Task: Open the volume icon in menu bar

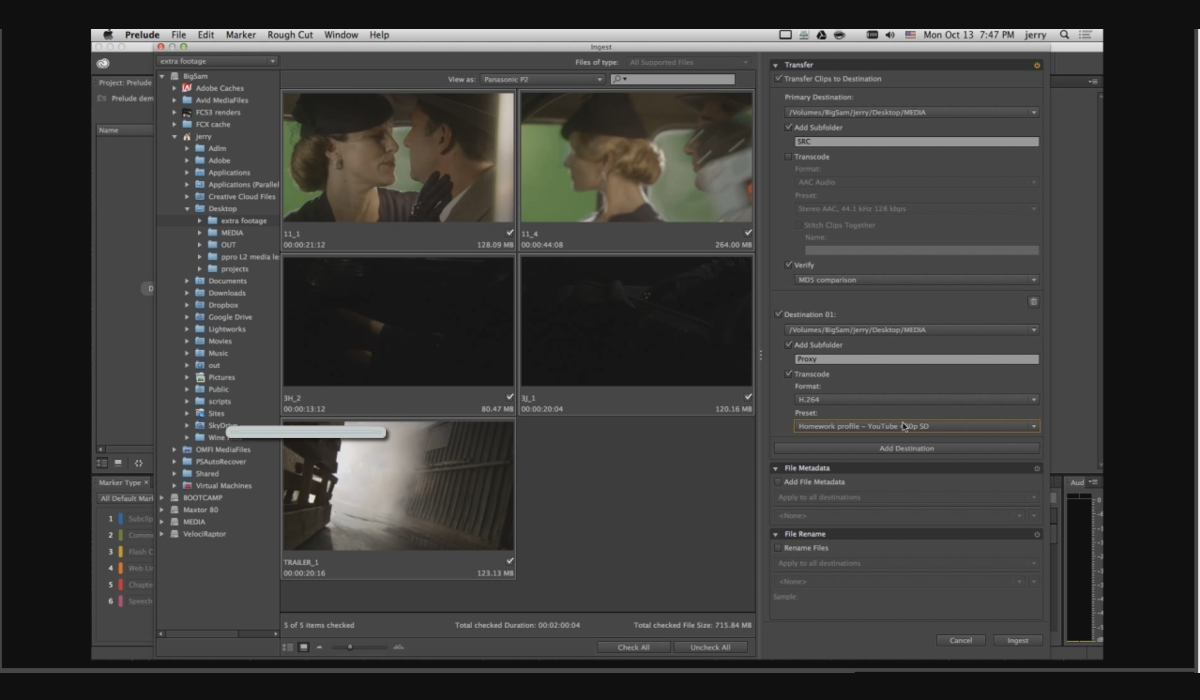Action: (x=890, y=35)
